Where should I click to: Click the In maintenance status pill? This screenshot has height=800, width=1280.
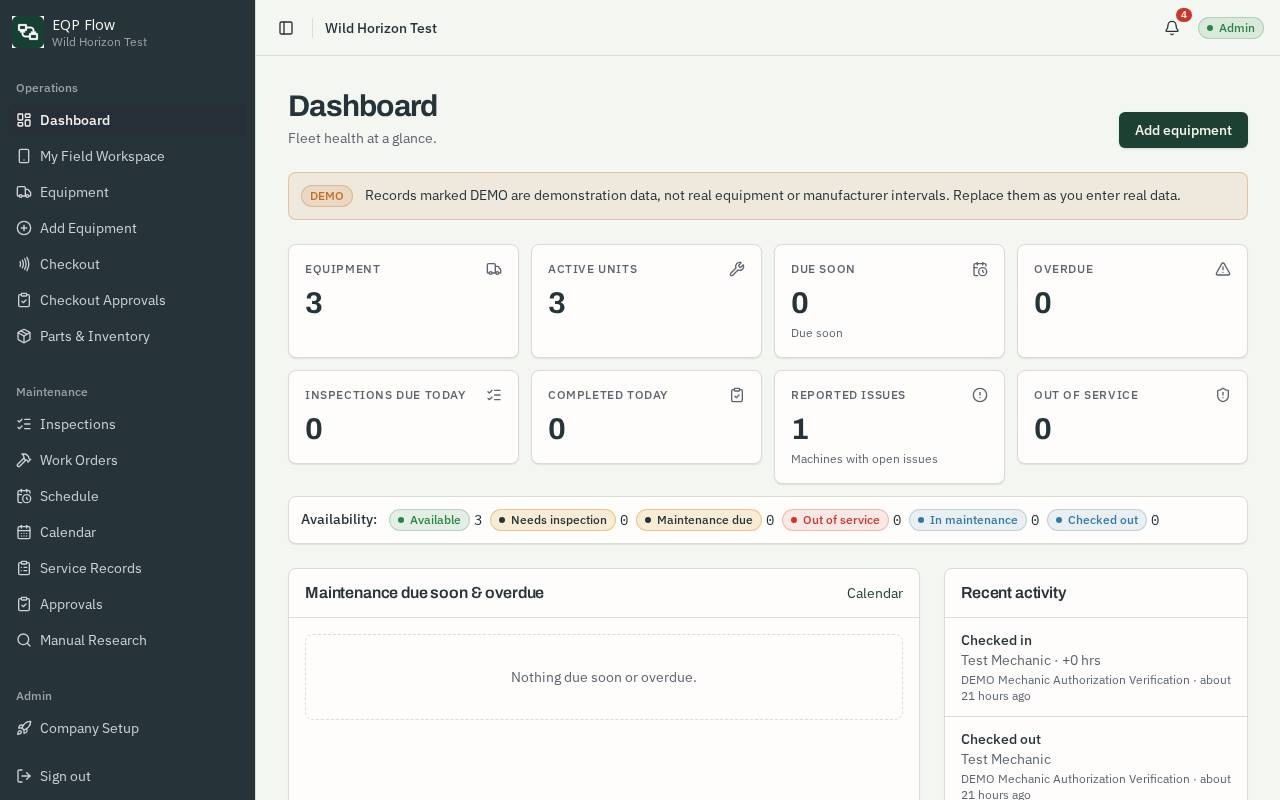coord(967,520)
